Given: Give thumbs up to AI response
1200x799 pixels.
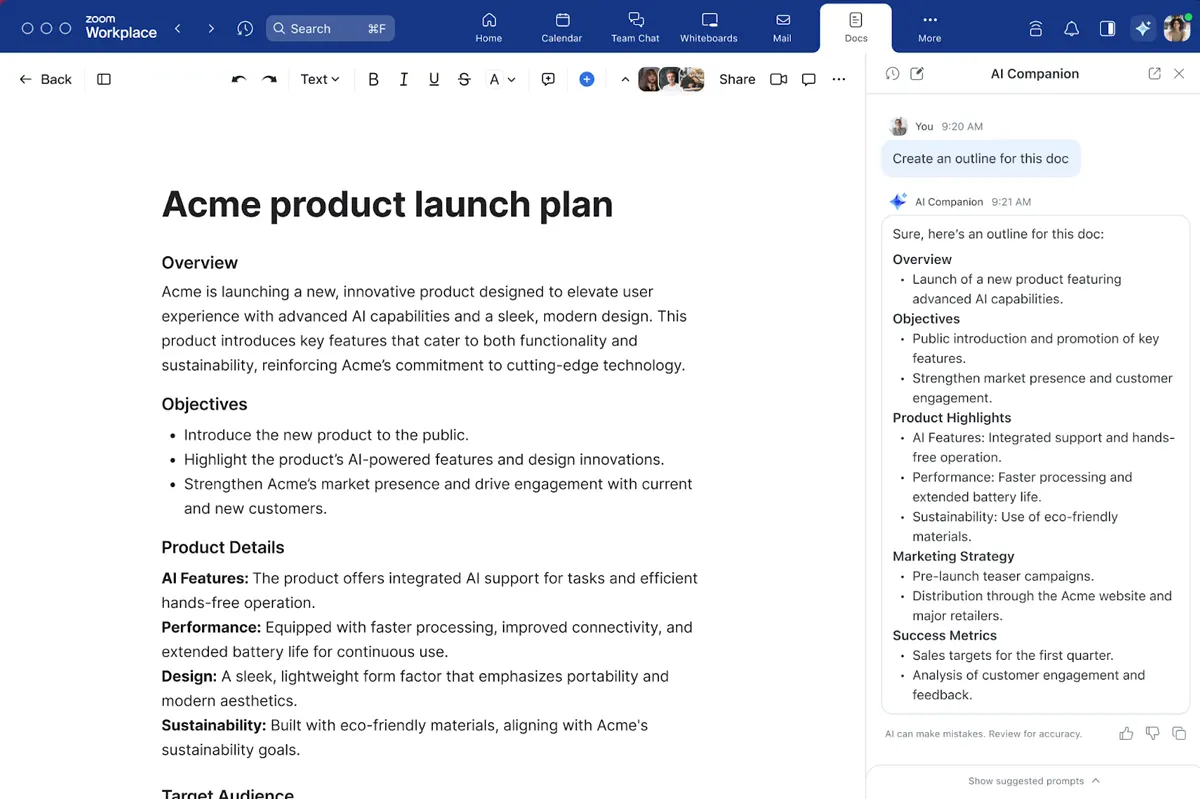Looking at the screenshot, I should pos(1126,733).
